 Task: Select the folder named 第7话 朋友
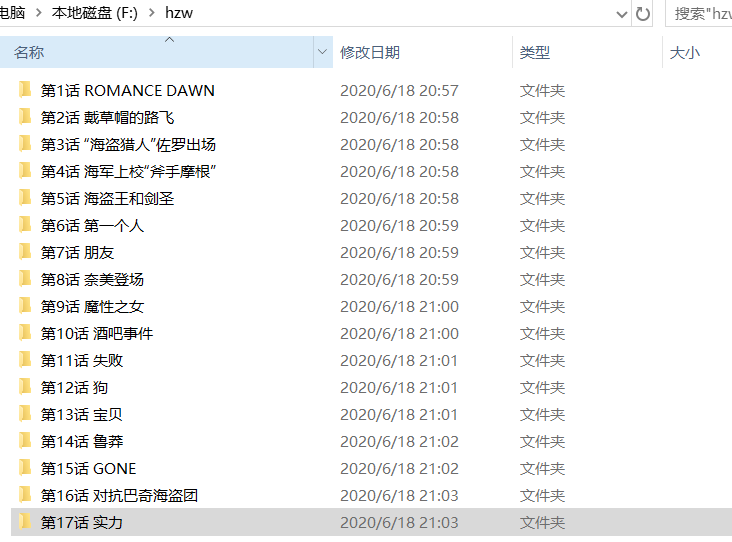click(x=77, y=253)
